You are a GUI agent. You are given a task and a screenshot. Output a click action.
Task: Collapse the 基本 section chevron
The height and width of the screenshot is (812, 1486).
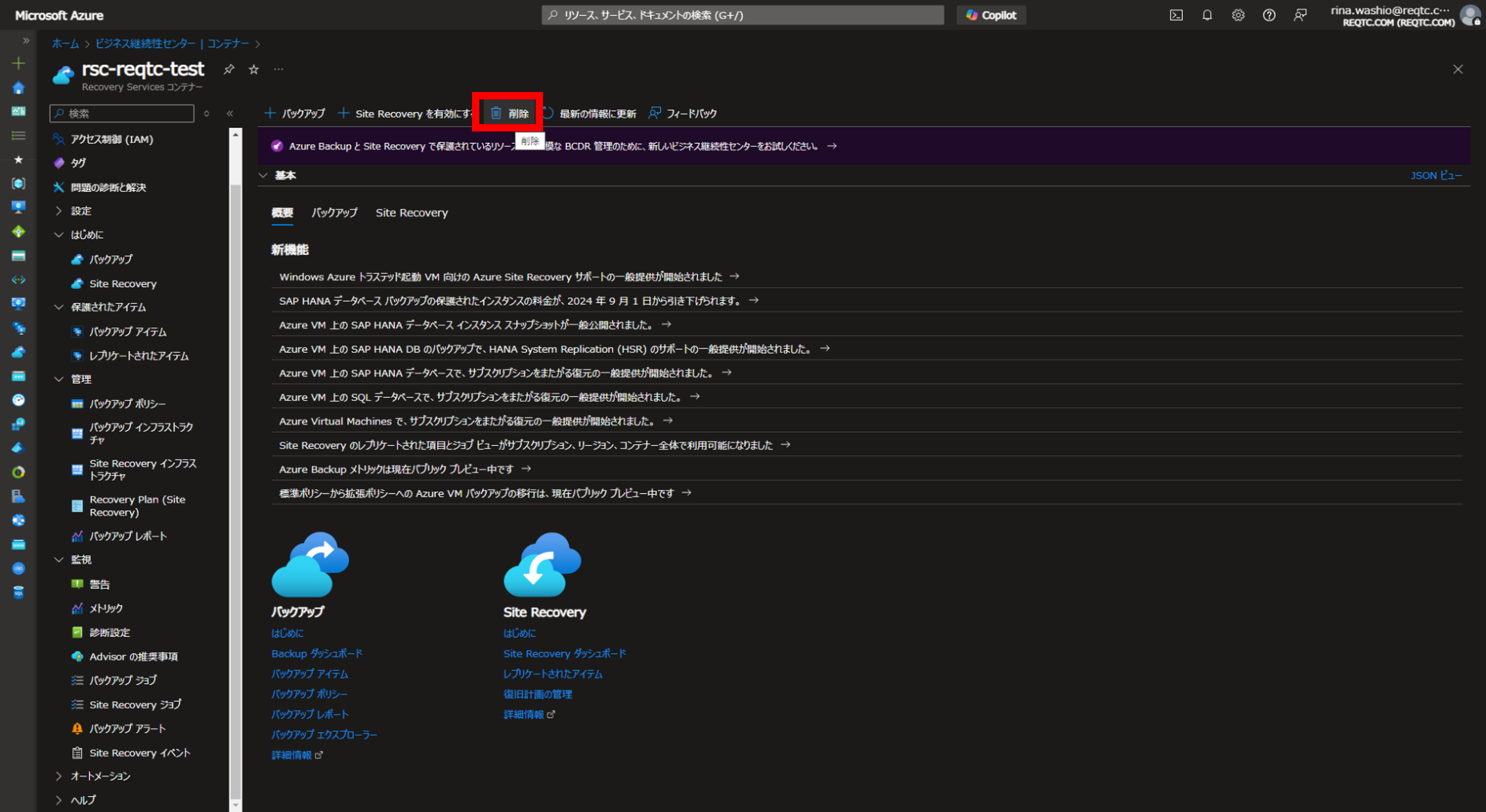tap(264, 175)
